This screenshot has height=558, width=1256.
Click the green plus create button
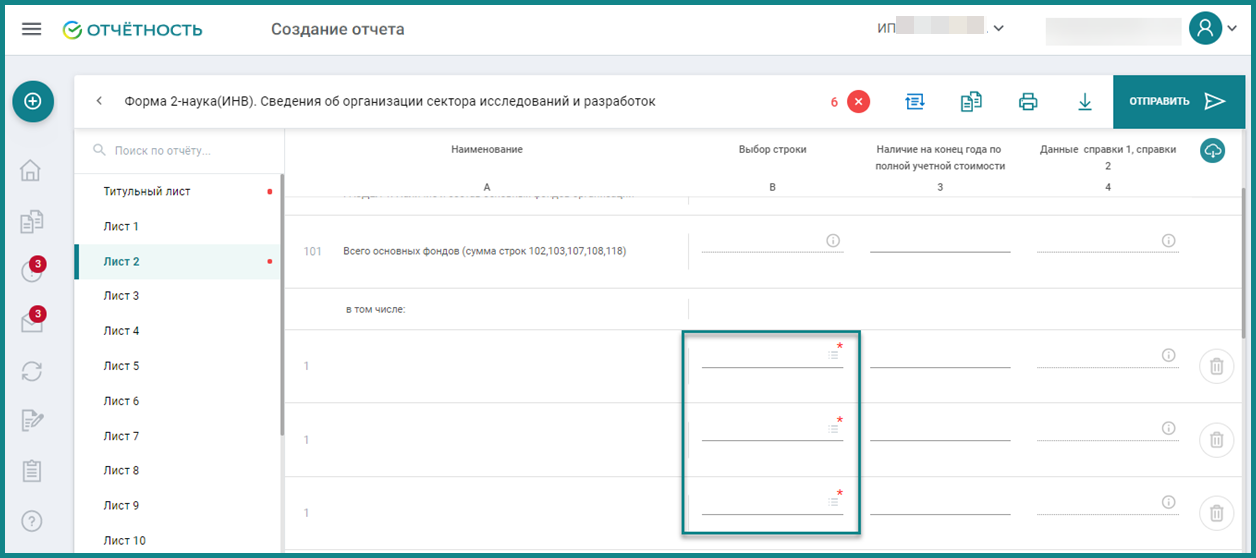(32, 101)
